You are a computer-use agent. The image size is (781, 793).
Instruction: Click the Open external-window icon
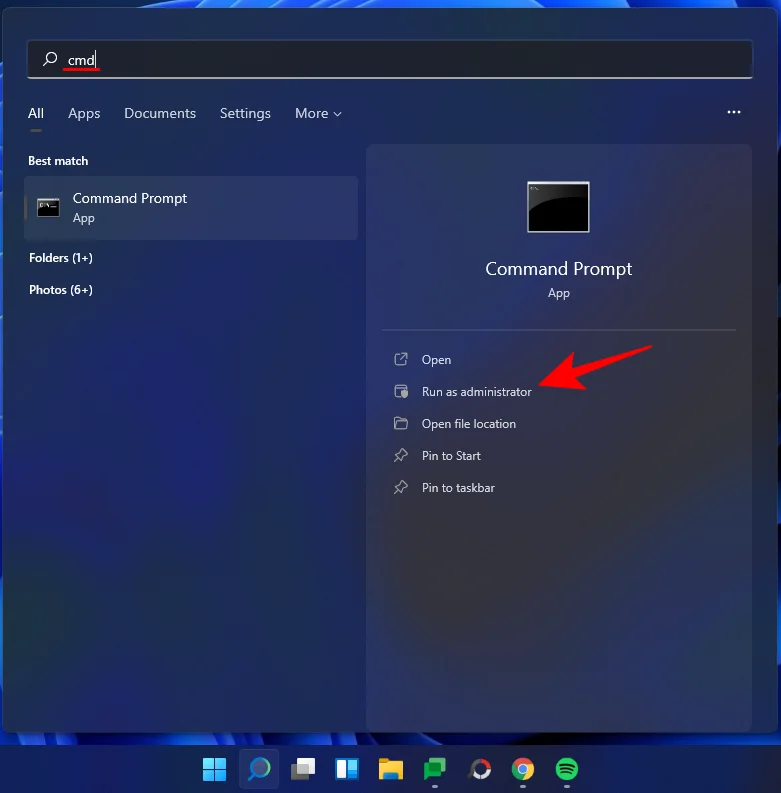[x=401, y=359]
